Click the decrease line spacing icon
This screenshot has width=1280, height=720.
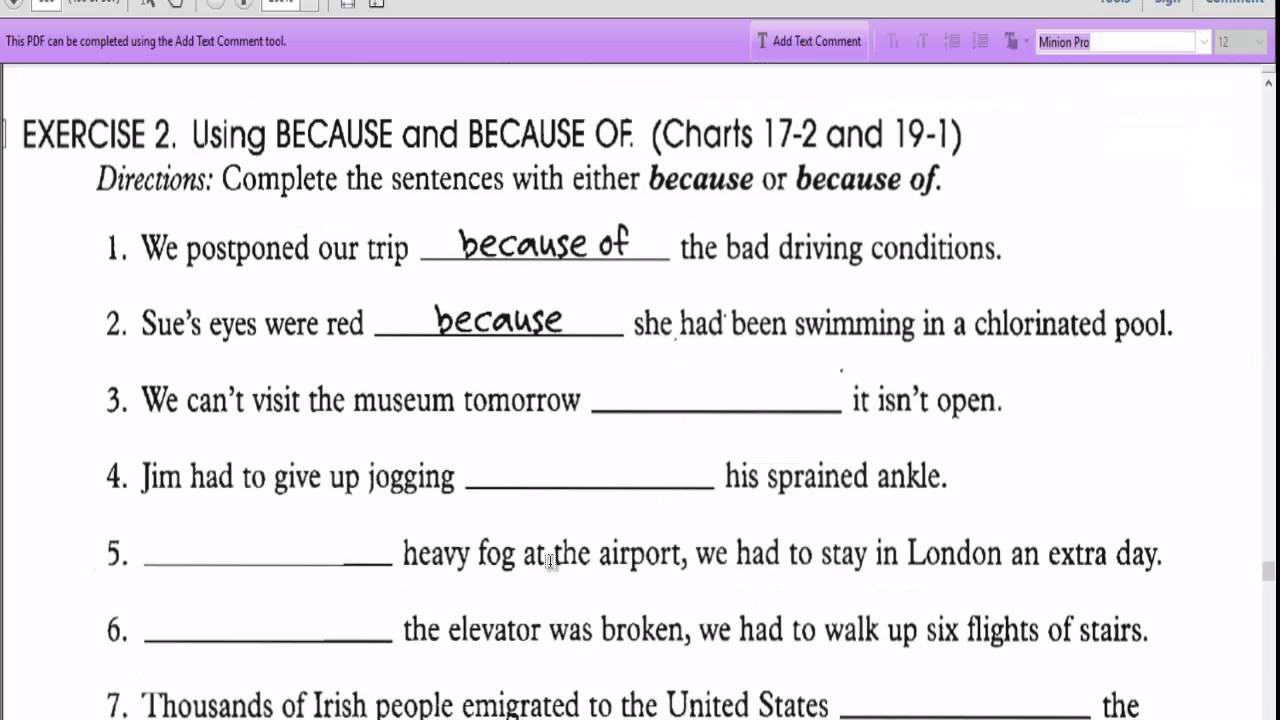coord(952,41)
